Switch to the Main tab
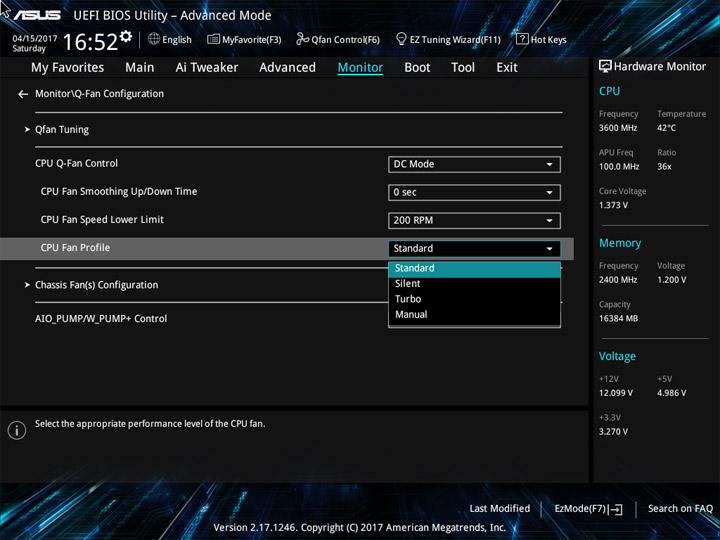Viewport: 720px width, 540px height. pos(140,68)
